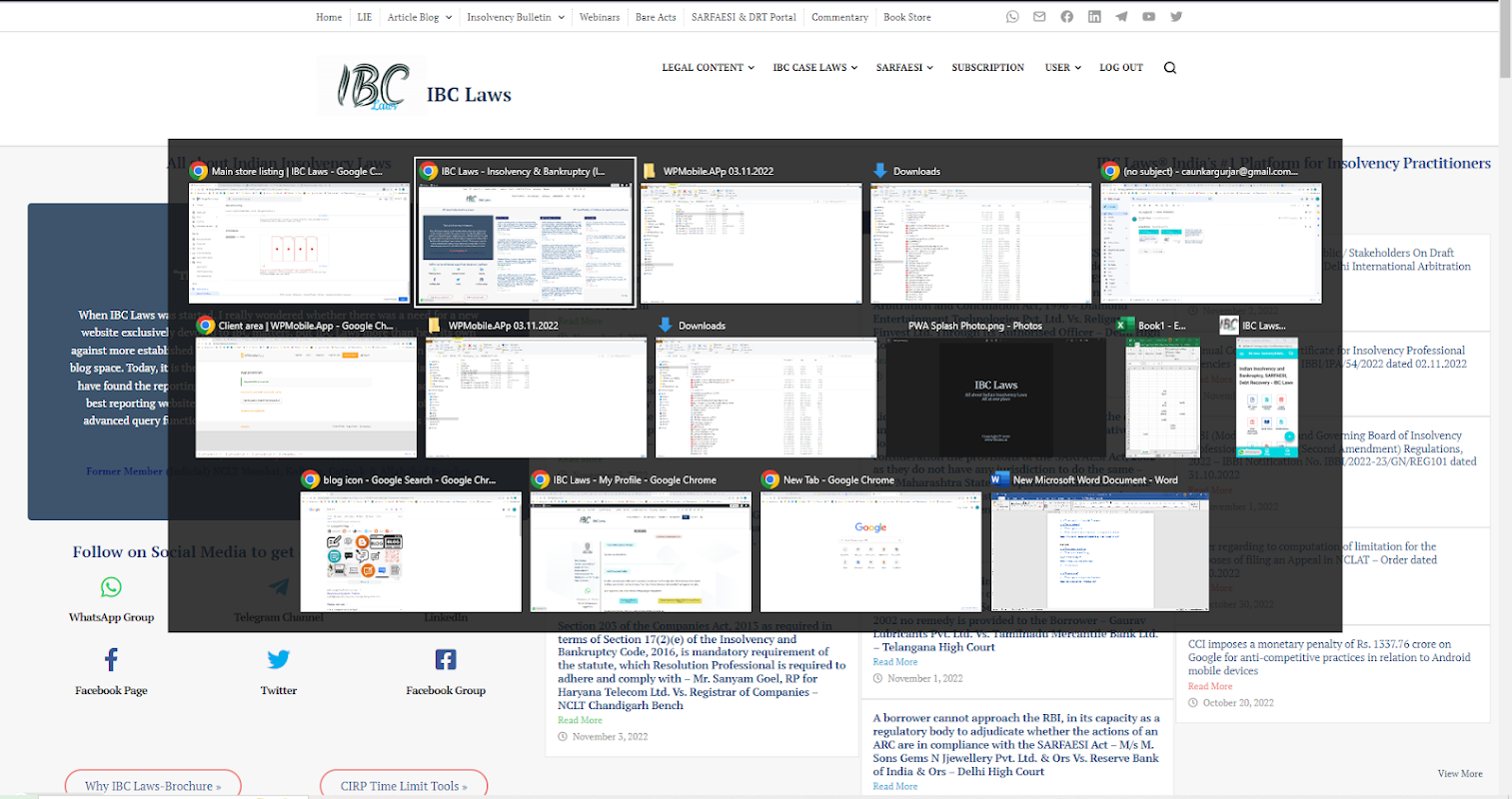Click Read More under the Telangana High Court article

[895, 661]
